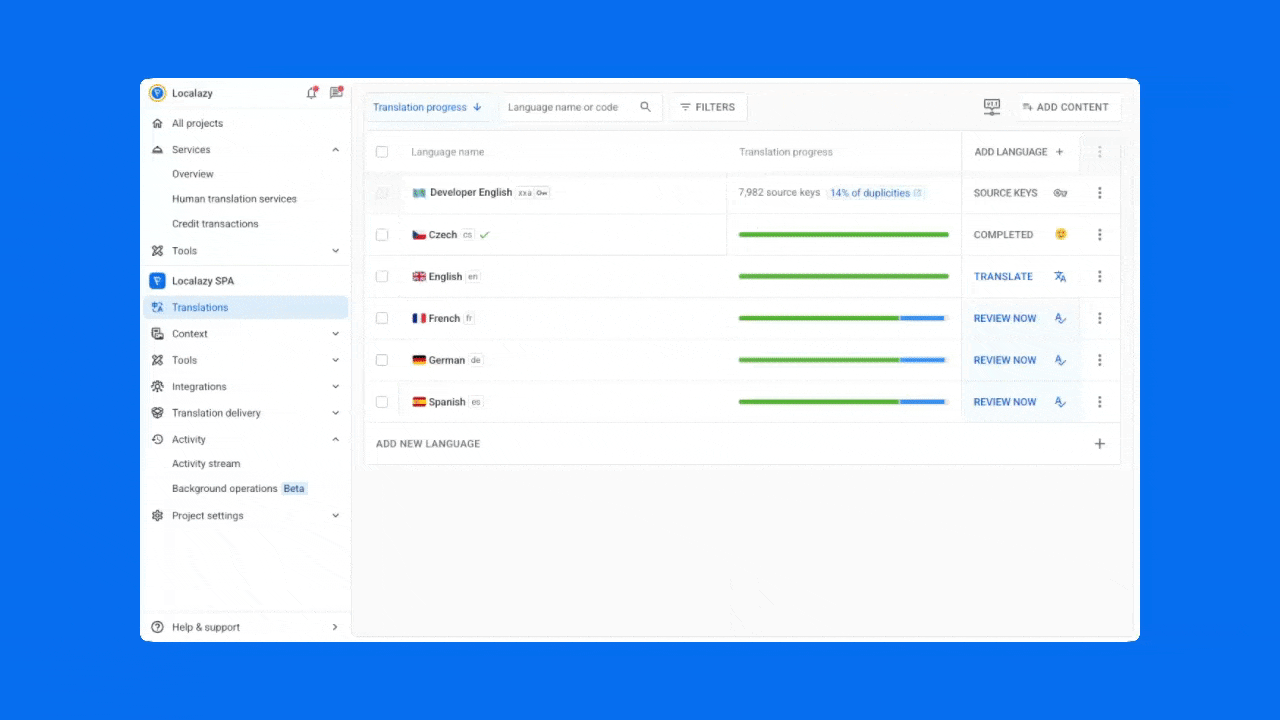Open the English row three-dot menu

[1100, 277]
